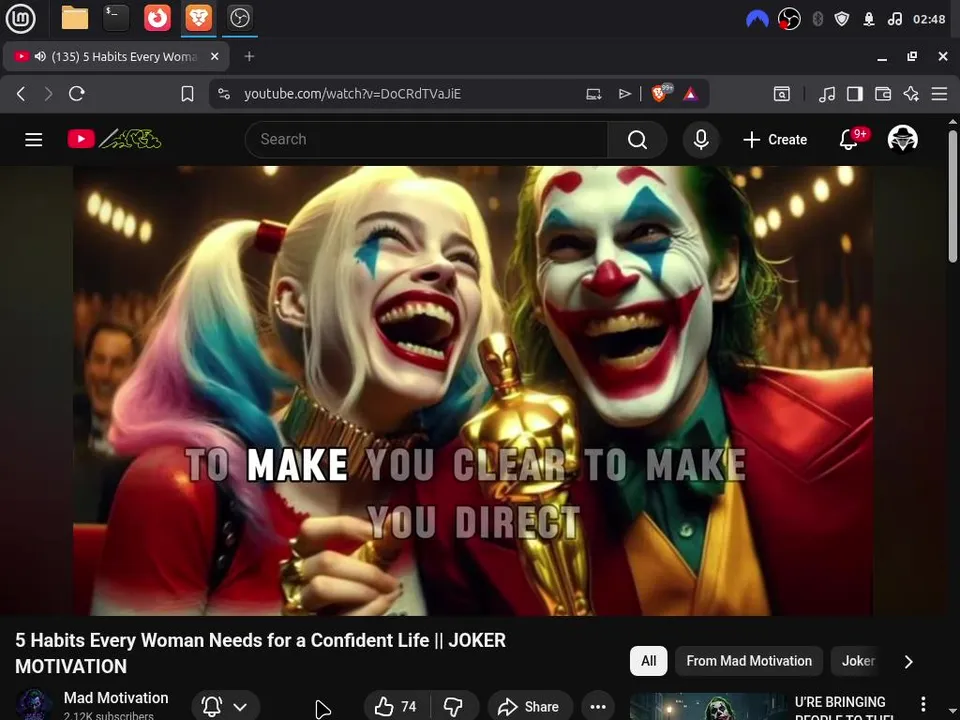This screenshot has height=720, width=960.
Task: Open the YouTube account avatar menu
Action: (902, 139)
